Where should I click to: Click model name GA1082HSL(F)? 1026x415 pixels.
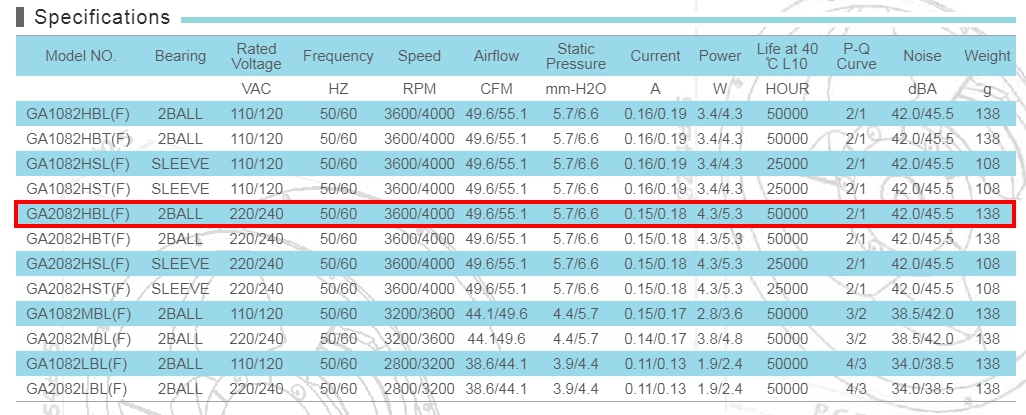[78, 164]
